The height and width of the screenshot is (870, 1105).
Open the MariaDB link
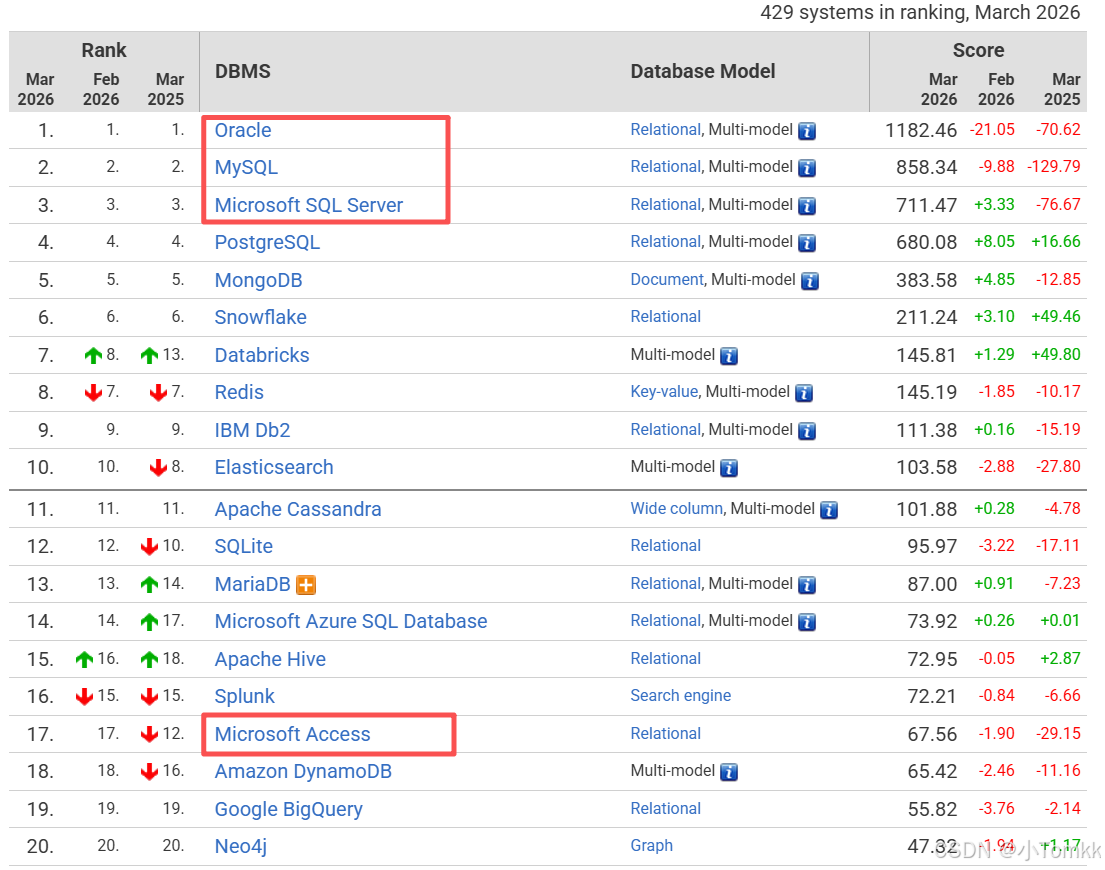coord(252,585)
